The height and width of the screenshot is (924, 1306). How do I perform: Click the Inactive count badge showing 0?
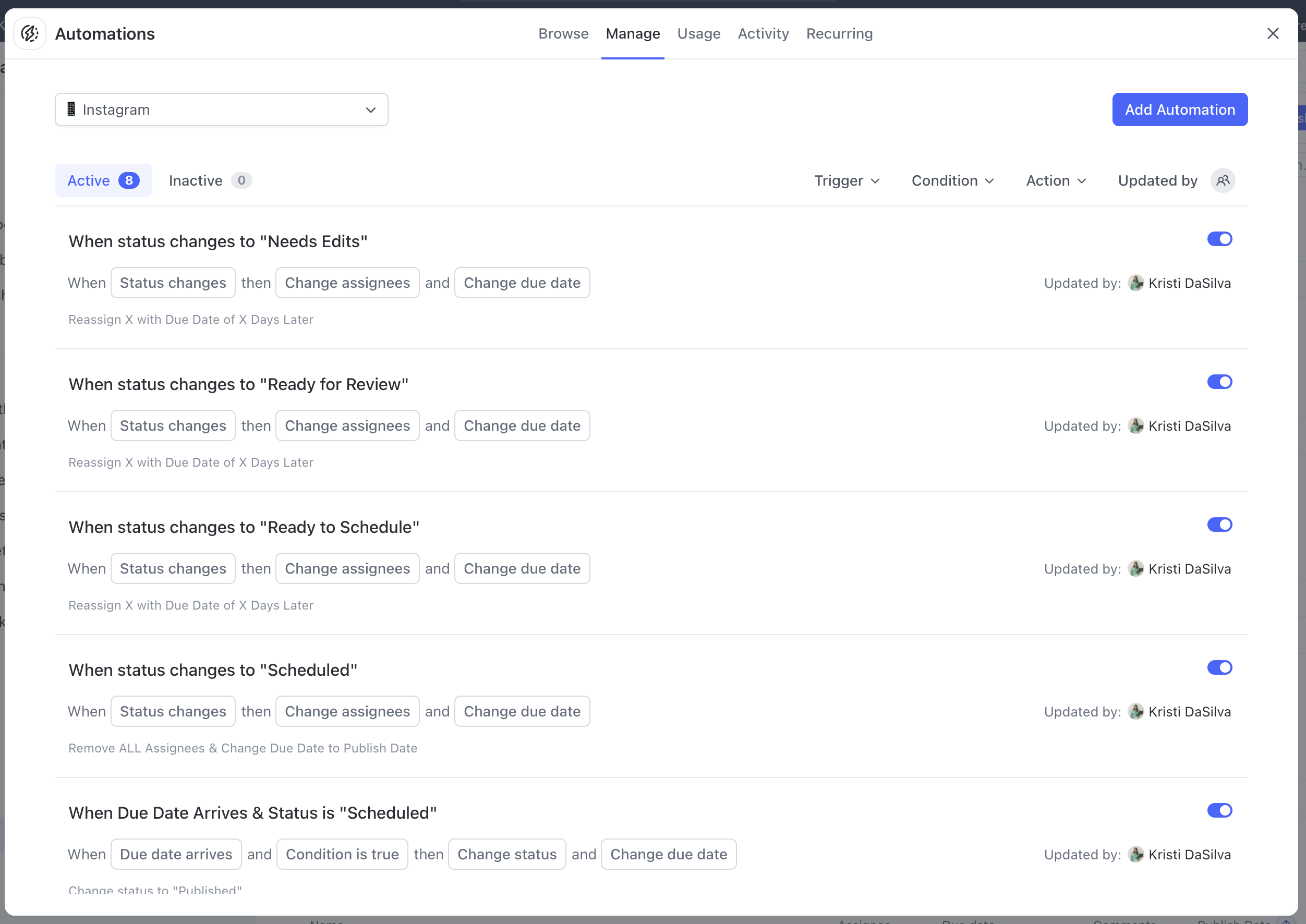[x=241, y=181]
